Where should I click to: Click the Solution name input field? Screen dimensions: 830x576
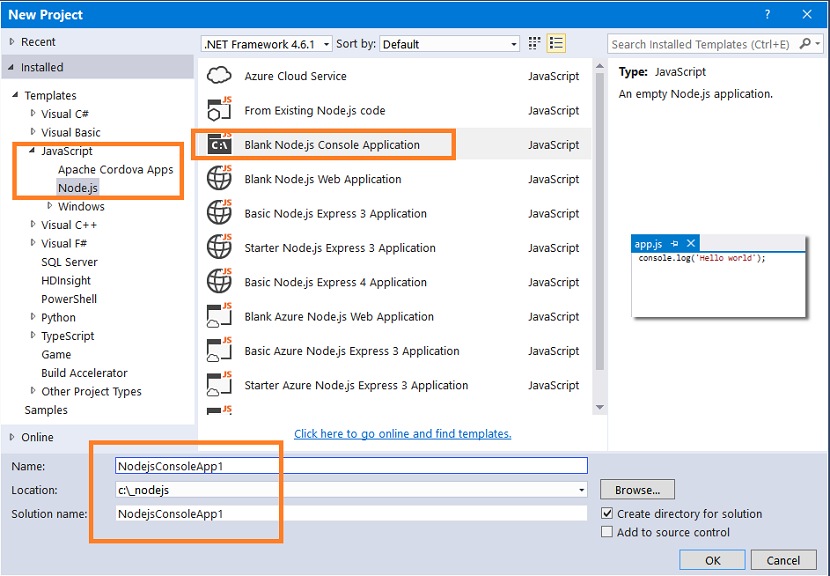pyautogui.click(x=351, y=514)
